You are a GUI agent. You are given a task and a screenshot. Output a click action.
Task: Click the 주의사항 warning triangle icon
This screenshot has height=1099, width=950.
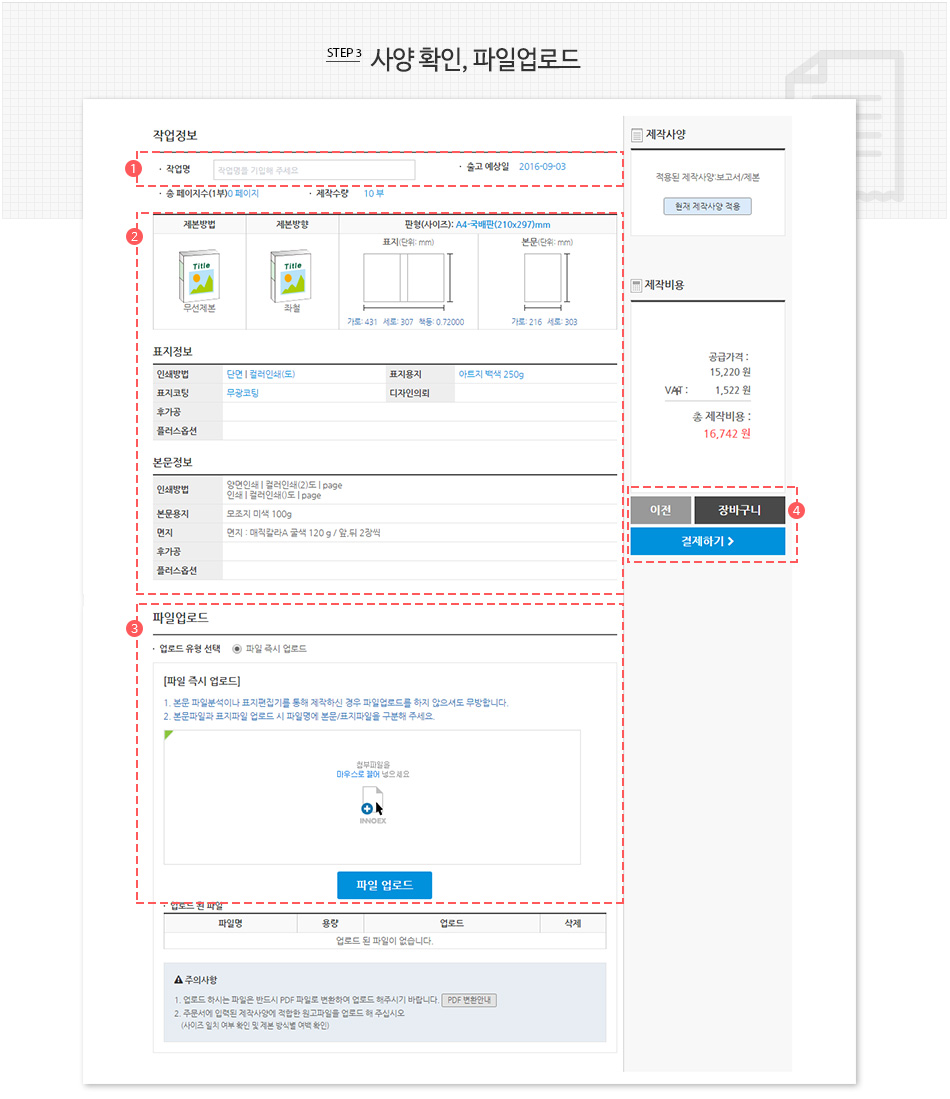click(177, 979)
